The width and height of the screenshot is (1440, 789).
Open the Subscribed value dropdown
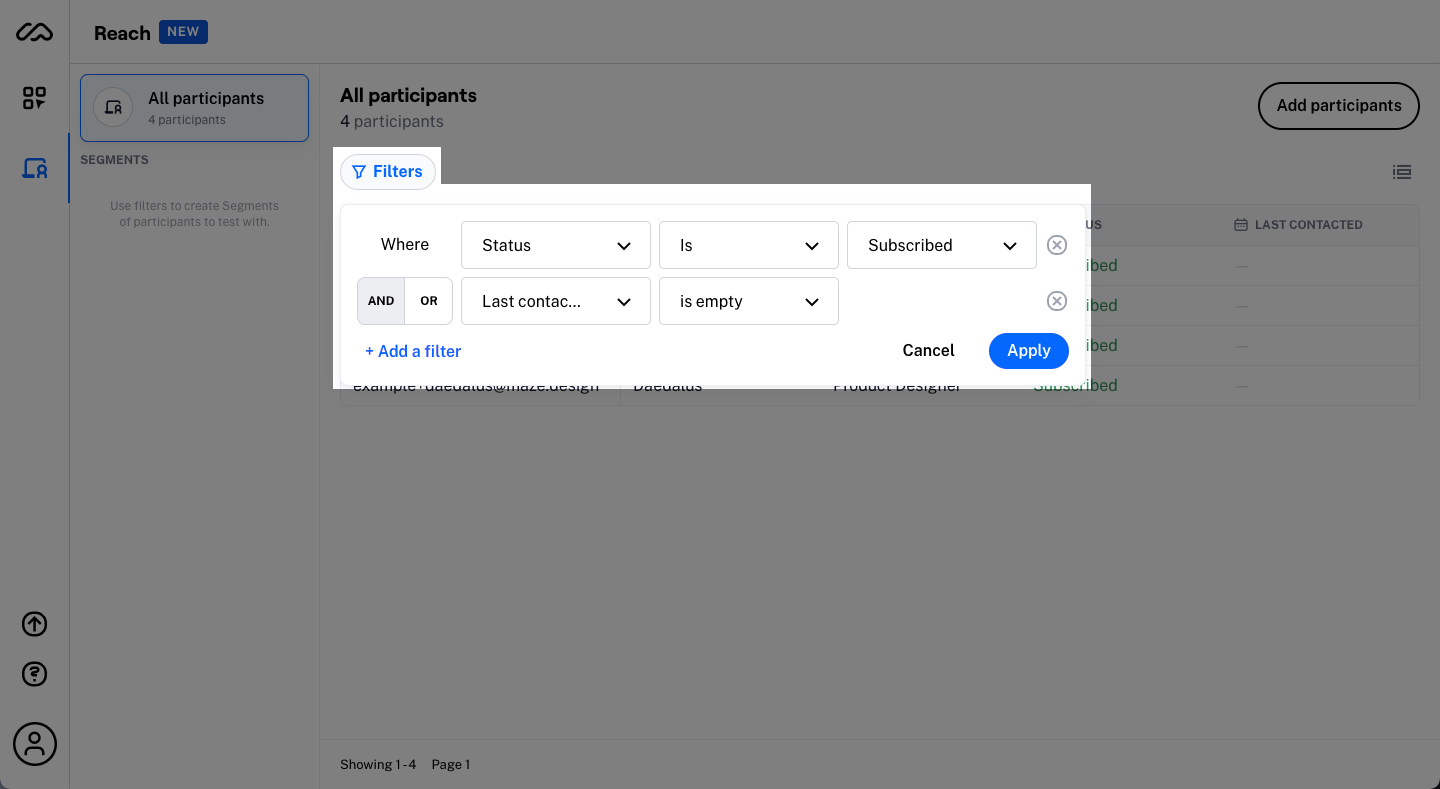(x=941, y=244)
